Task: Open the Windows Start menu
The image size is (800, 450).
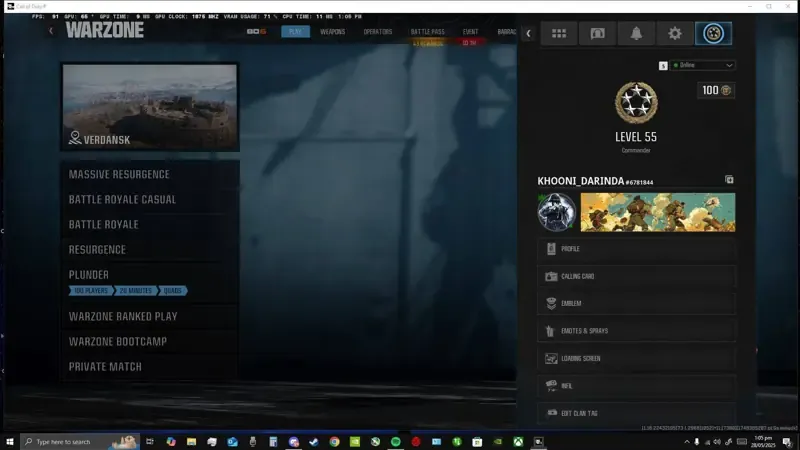Action: pos(10,442)
